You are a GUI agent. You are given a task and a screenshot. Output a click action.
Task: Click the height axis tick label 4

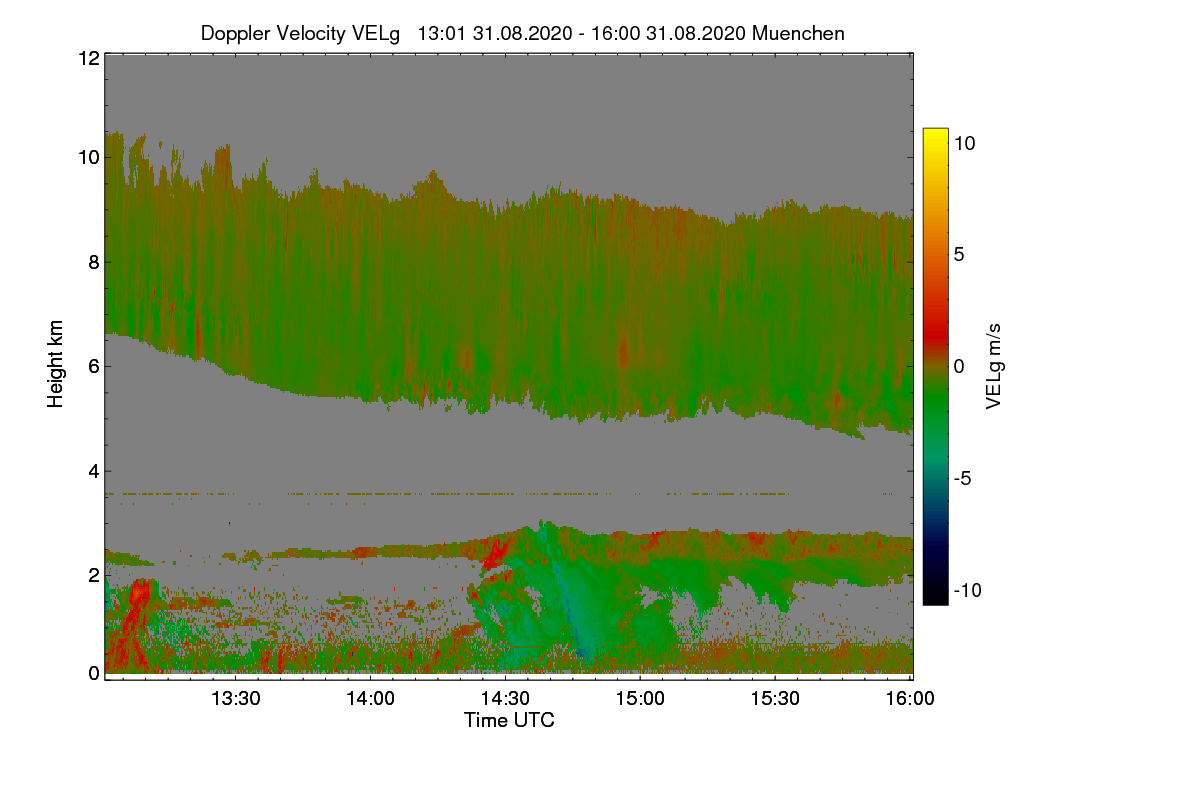click(x=94, y=470)
